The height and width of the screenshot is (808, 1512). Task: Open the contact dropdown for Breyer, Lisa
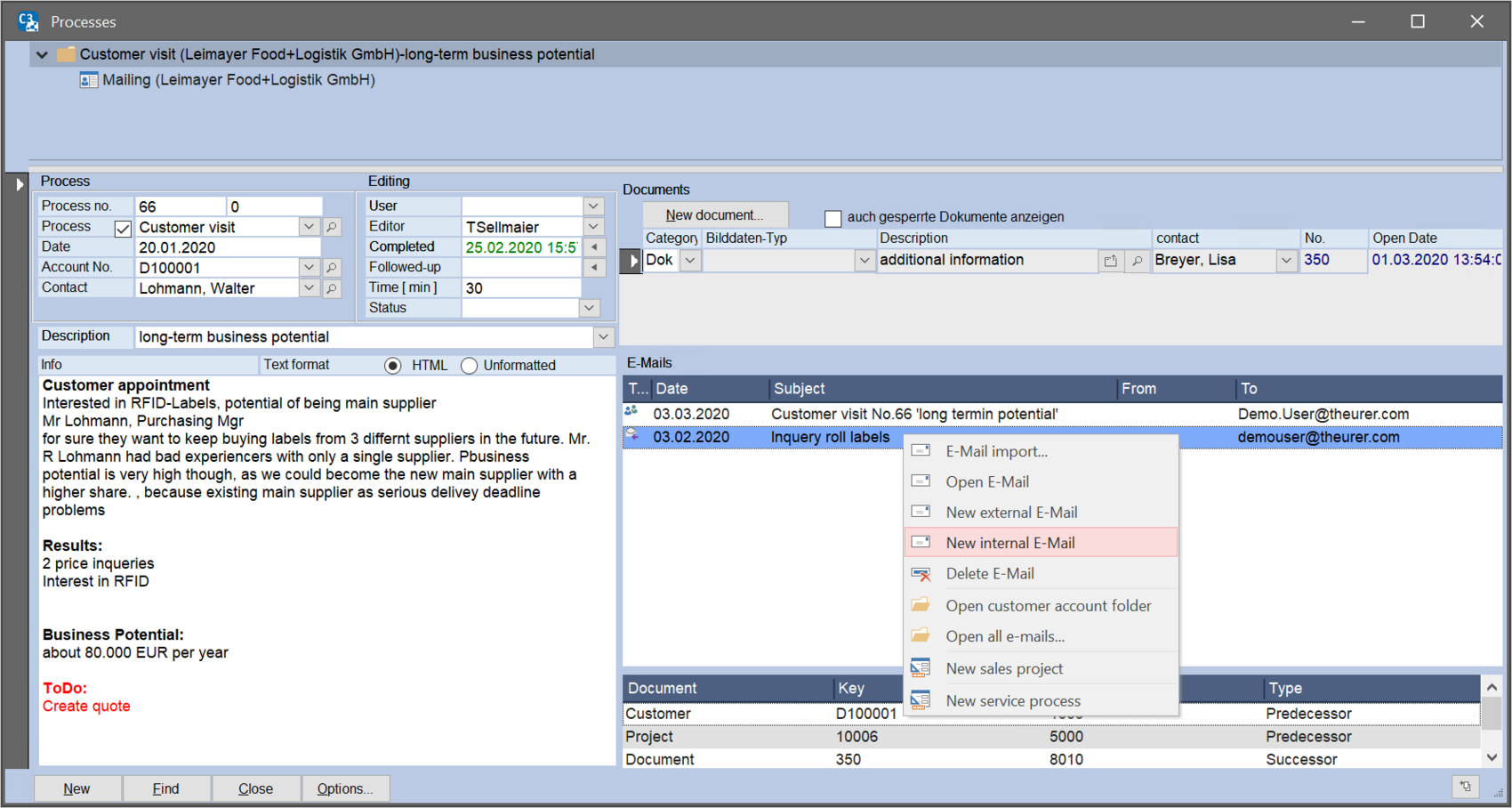pos(1286,261)
